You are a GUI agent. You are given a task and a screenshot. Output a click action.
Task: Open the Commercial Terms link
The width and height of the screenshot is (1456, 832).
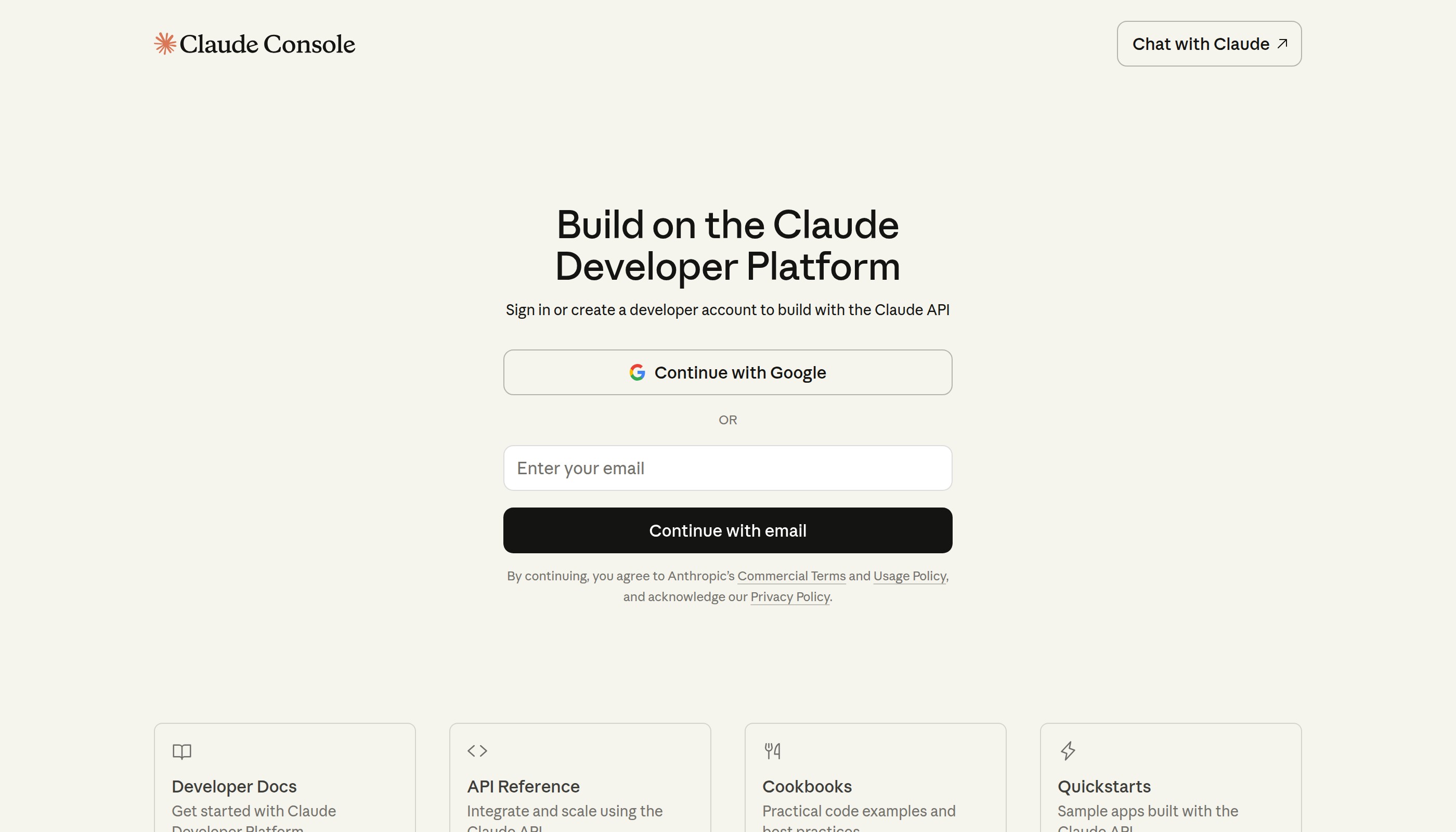pyautogui.click(x=791, y=576)
